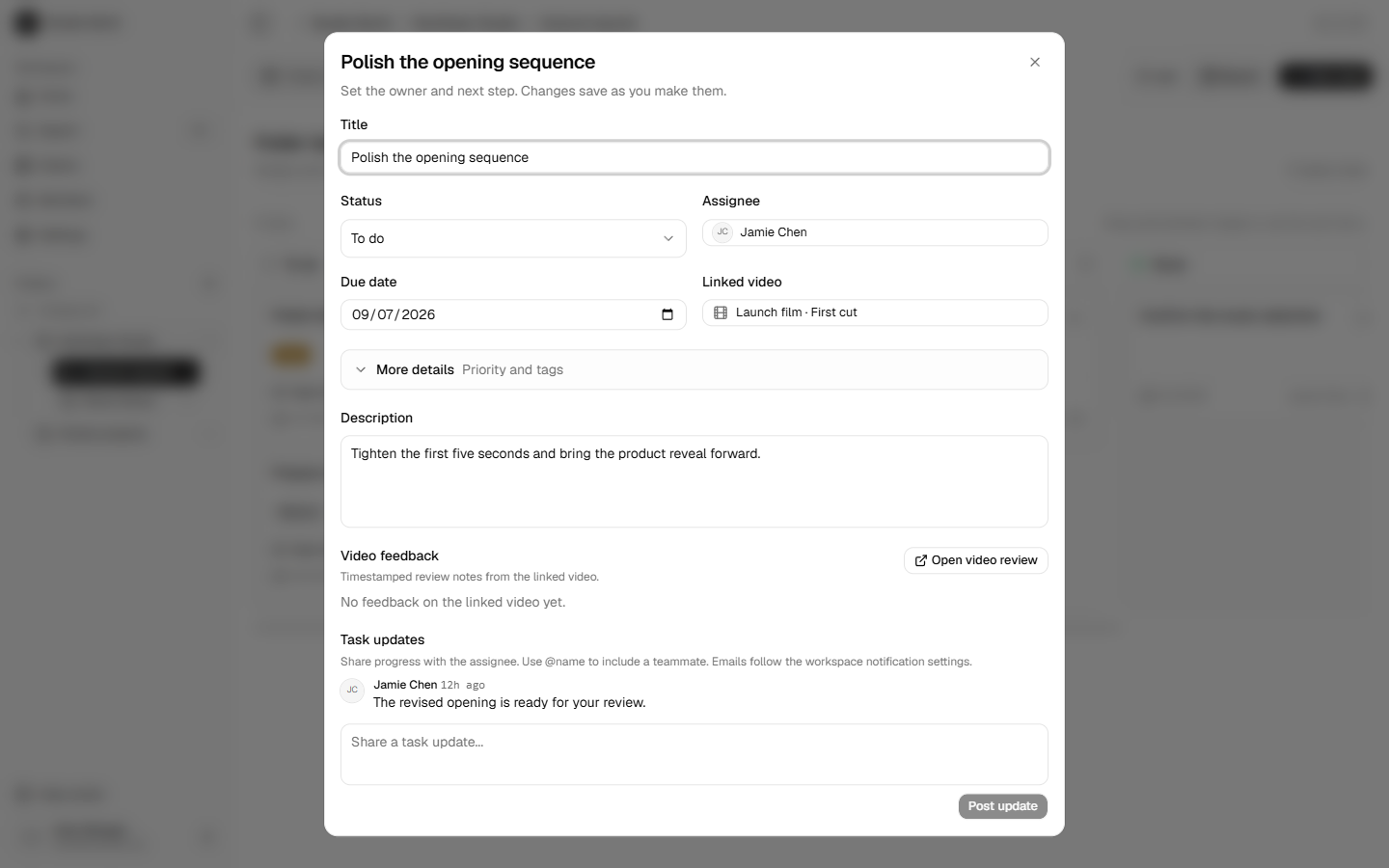This screenshot has width=1389, height=868.
Task: Open the Status dropdown showing To do
Action: pyautogui.click(x=513, y=238)
